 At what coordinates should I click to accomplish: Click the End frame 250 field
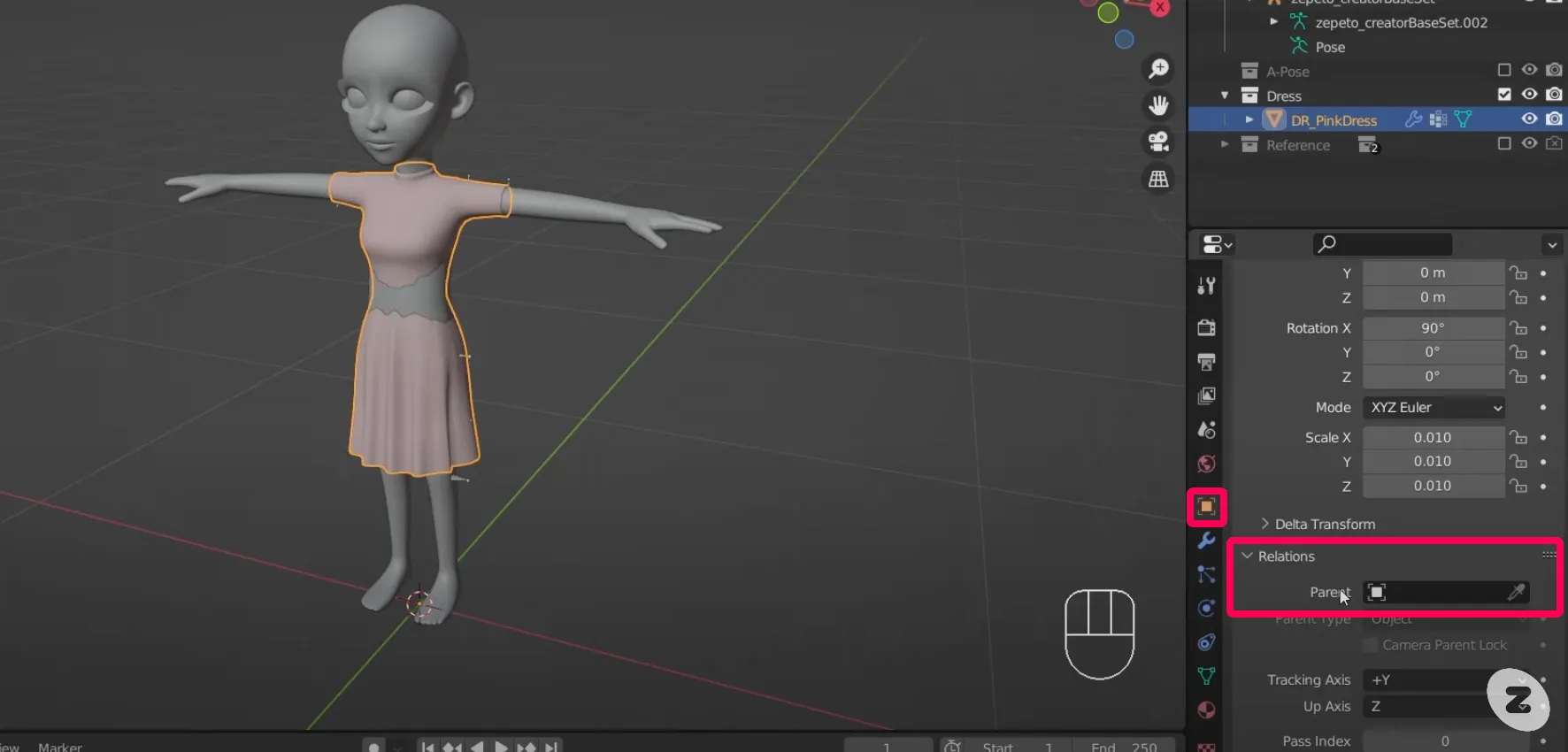pyautogui.click(x=1124, y=747)
